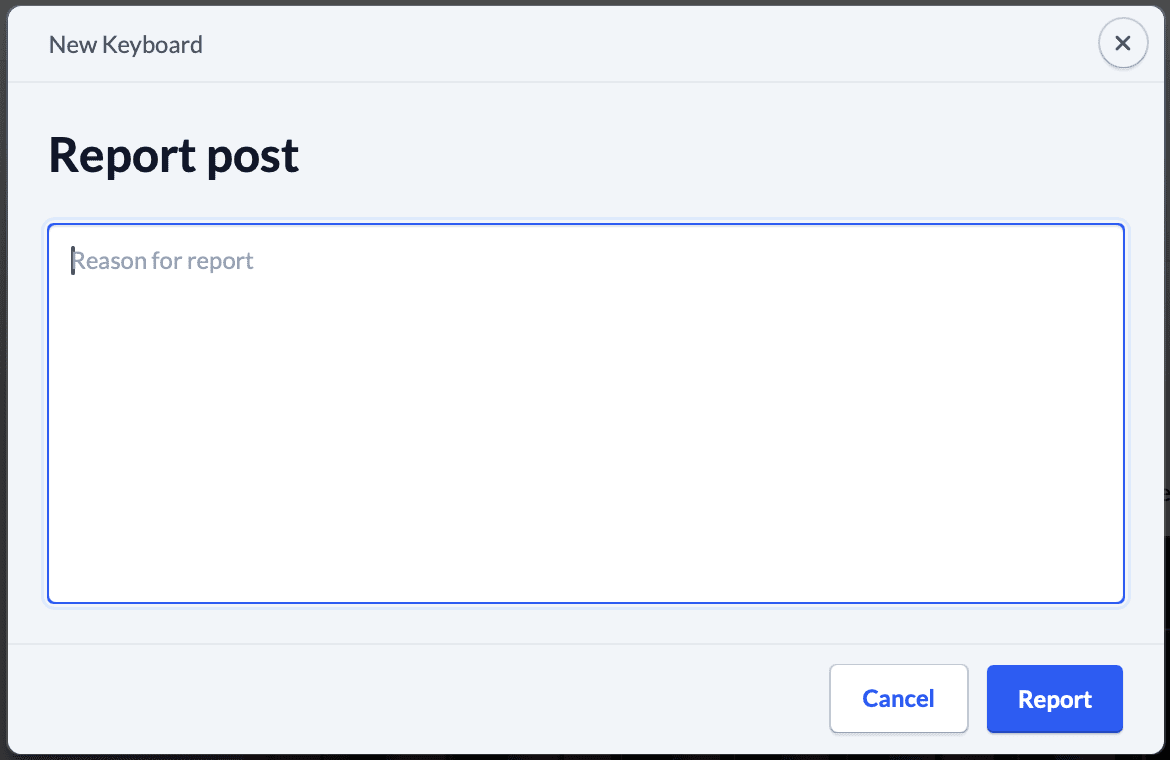Click the footer area left of Cancel
This screenshot has height=760, width=1170.
[x=418, y=699]
